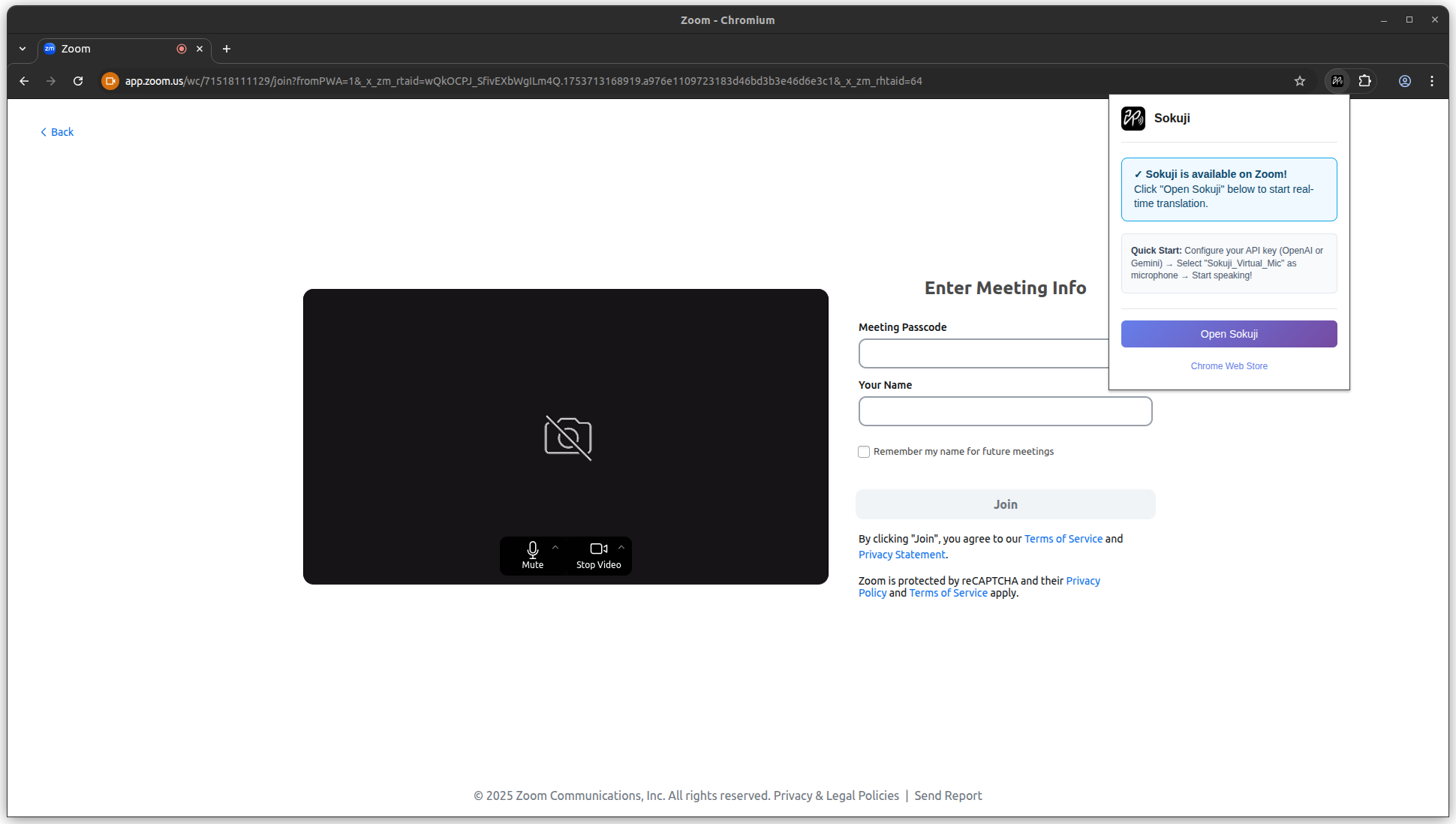Click the Join button

1005,504
